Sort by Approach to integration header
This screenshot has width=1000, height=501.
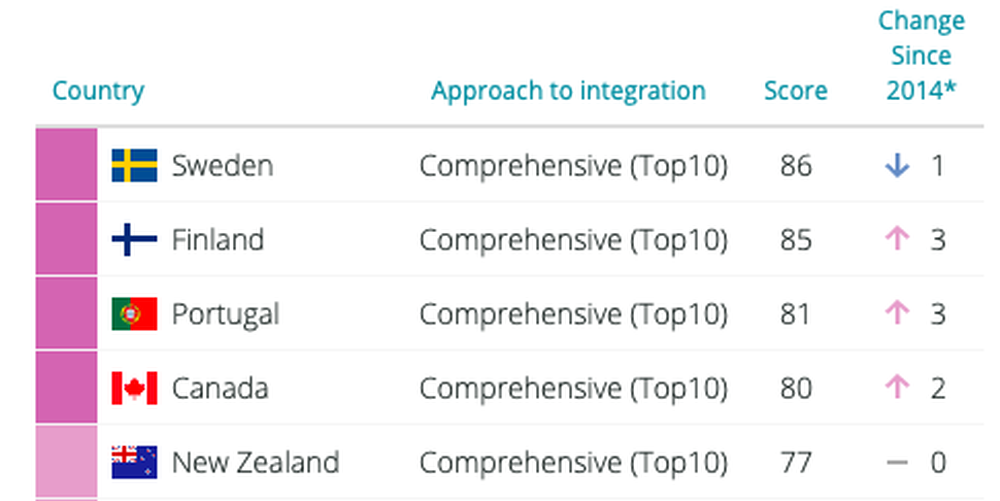tap(568, 91)
